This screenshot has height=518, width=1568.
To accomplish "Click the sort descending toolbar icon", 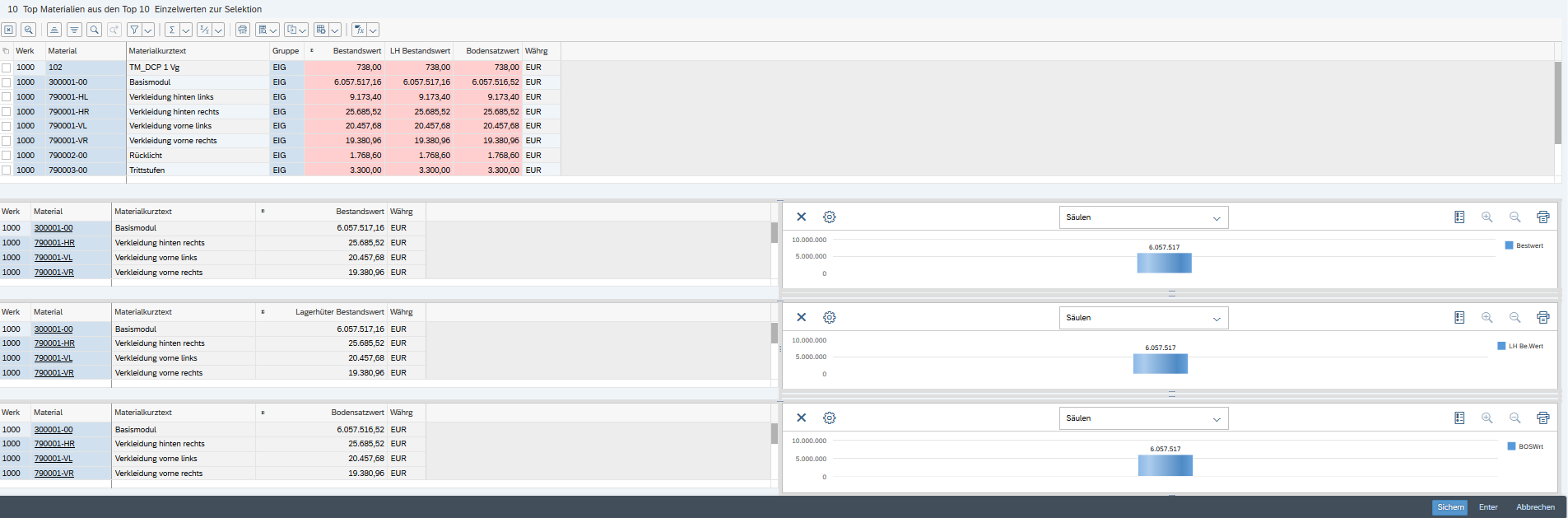I will pyautogui.click(x=74, y=30).
